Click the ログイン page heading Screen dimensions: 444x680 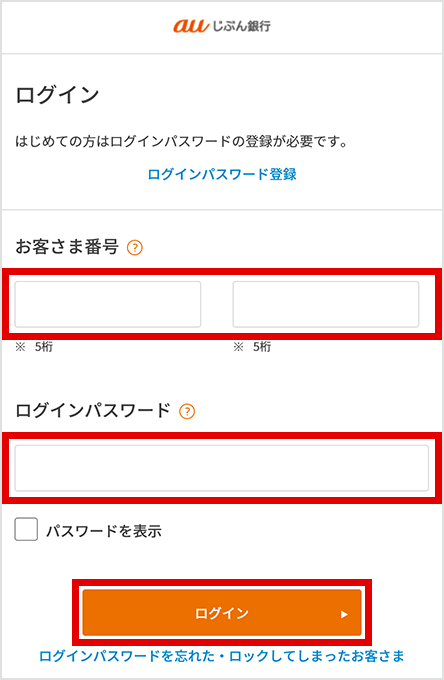point(58,95)
